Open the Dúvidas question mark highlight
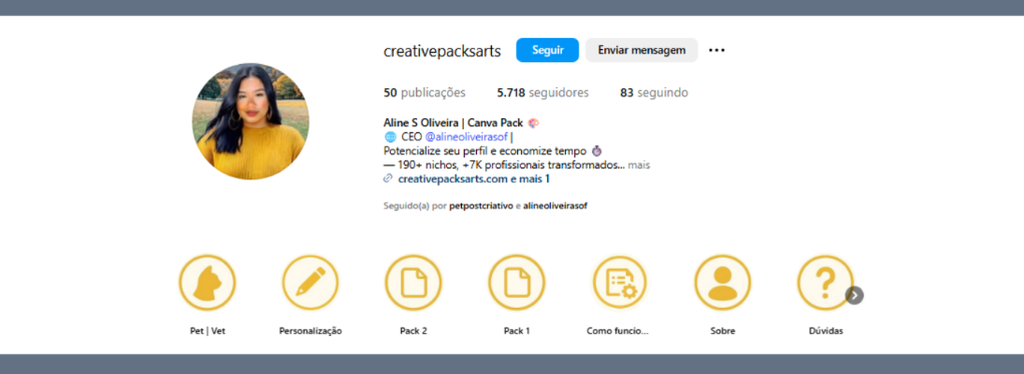Screen dimensions: 1024x374 click(825, 283)
